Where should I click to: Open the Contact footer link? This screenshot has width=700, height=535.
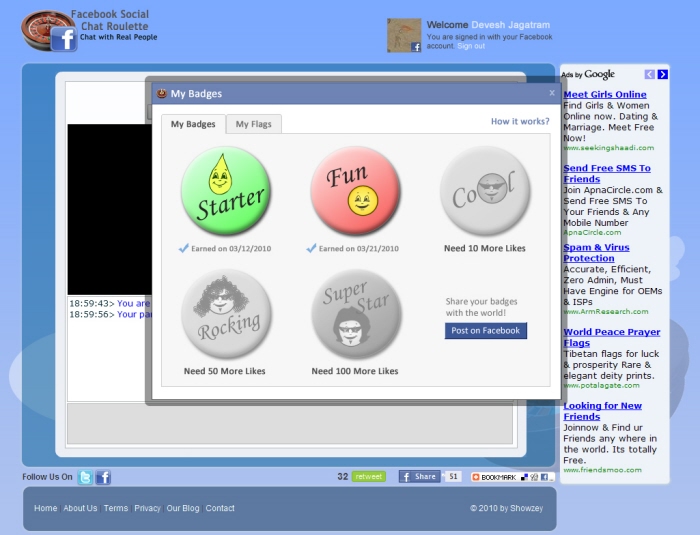click(220, 508)
